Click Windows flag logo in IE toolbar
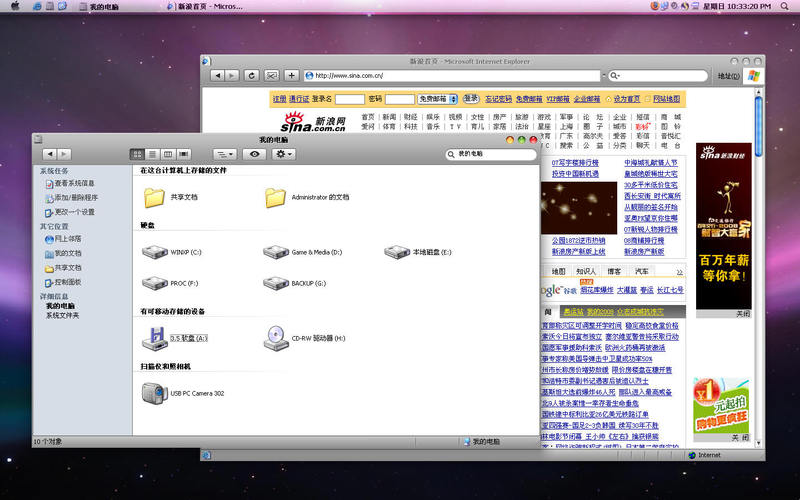The height and width of the screenshot is (500, 800). (x=754, y=76)
